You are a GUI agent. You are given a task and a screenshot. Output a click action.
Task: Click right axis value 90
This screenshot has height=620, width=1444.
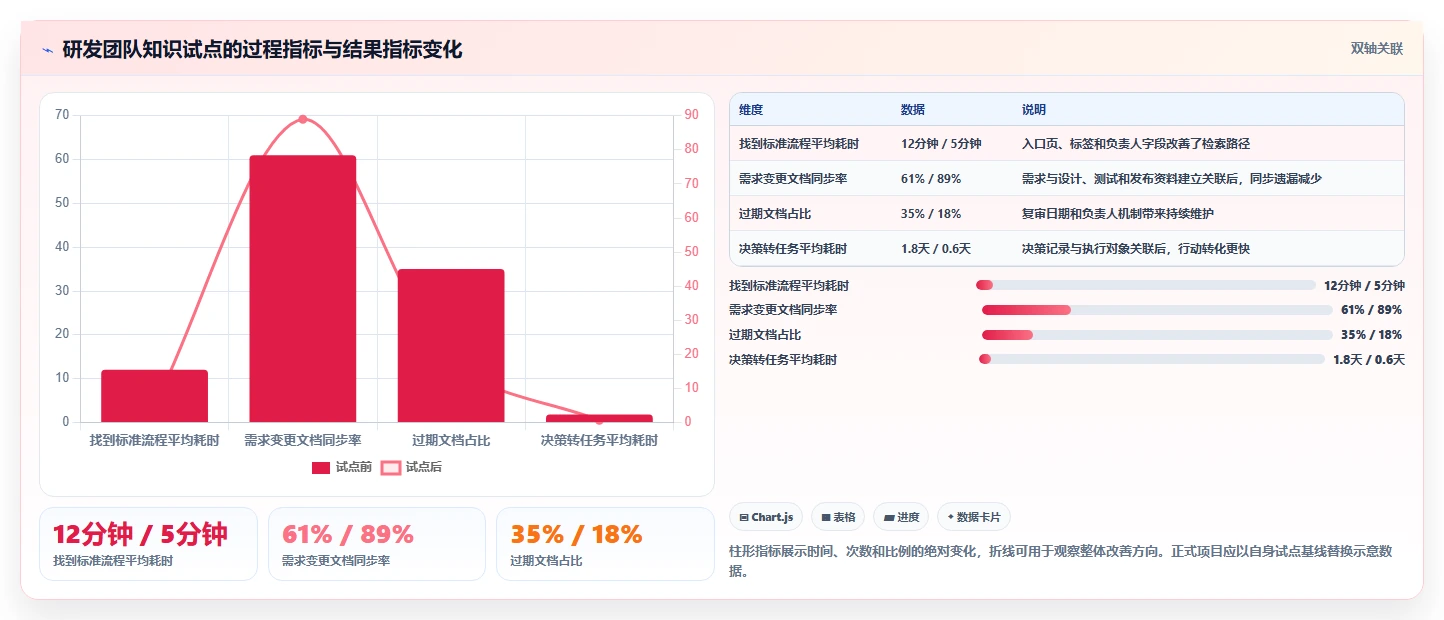coord(691,115)
